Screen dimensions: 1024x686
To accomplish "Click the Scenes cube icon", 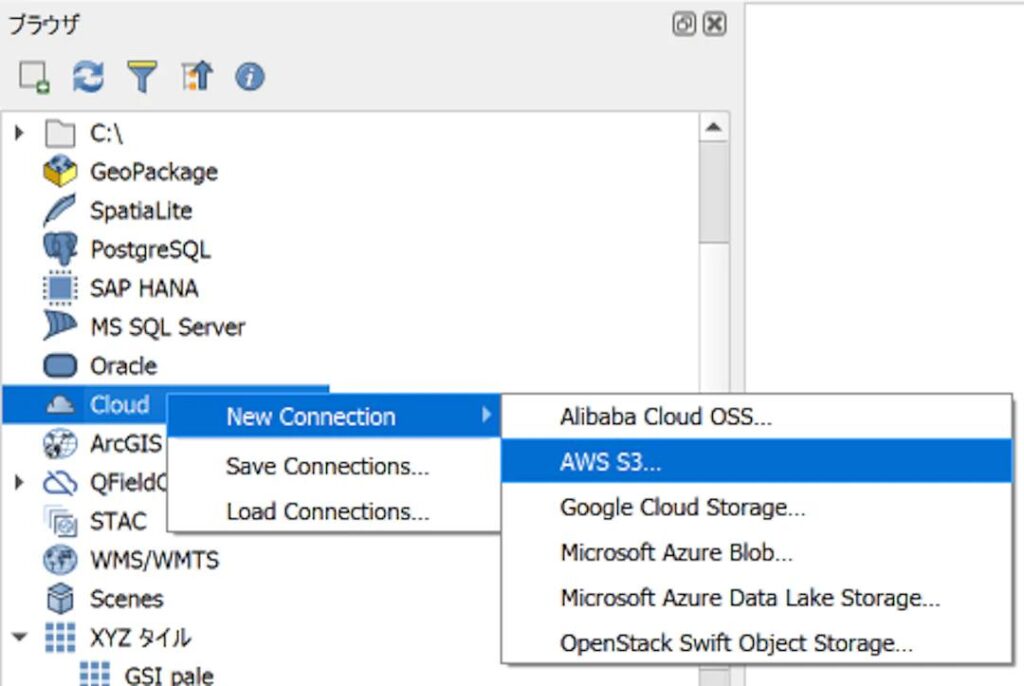I will click(60, 598).
